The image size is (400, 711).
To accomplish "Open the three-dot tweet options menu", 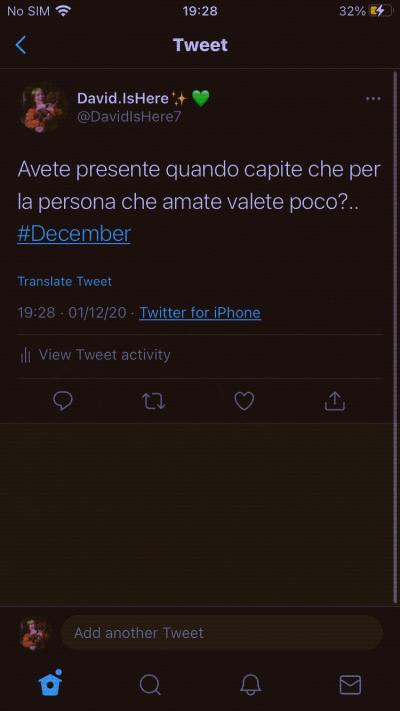I will [373, 99].
